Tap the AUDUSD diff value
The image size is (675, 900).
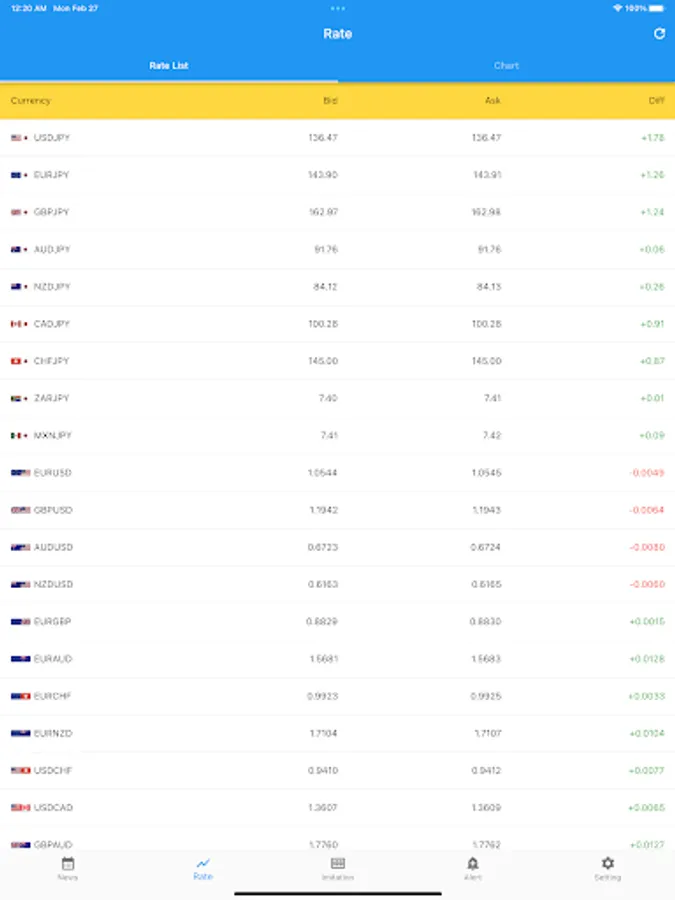click(x=647, y=548)
